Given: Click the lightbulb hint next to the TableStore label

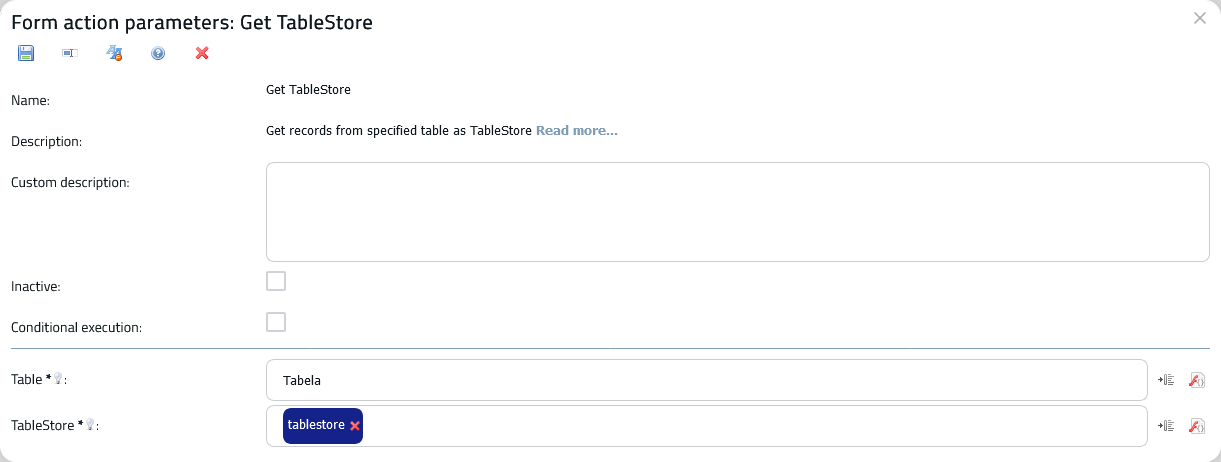Looking at the screenshot, I should [90, 425].
